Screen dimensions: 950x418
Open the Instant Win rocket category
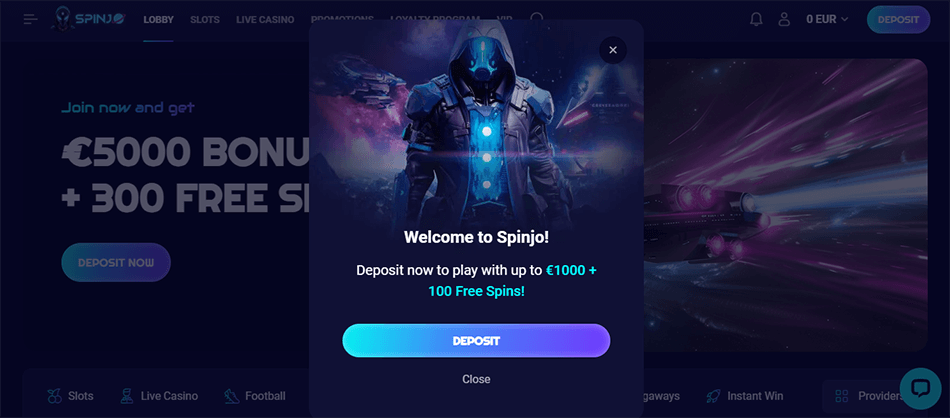pos(745,396)
